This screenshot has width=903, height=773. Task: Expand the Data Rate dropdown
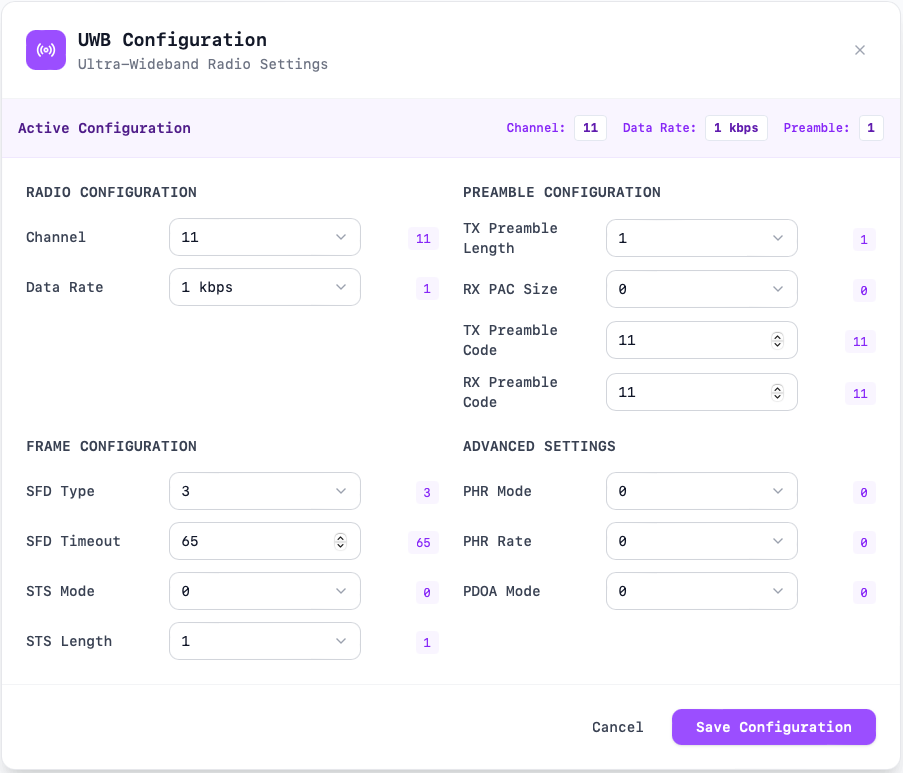tap(264, 287)
